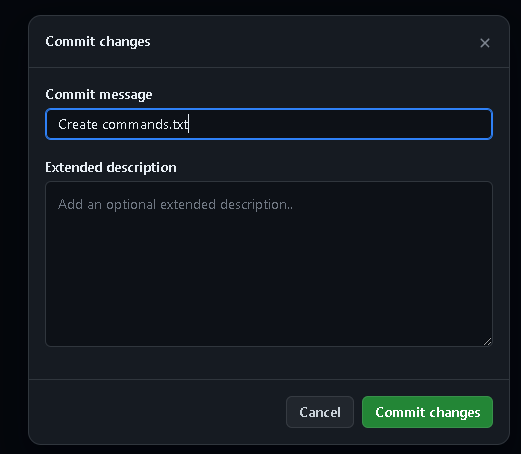Screen dimensions: 521x454
Task: Click the green Commit changes button
Action: coord(427,412)
